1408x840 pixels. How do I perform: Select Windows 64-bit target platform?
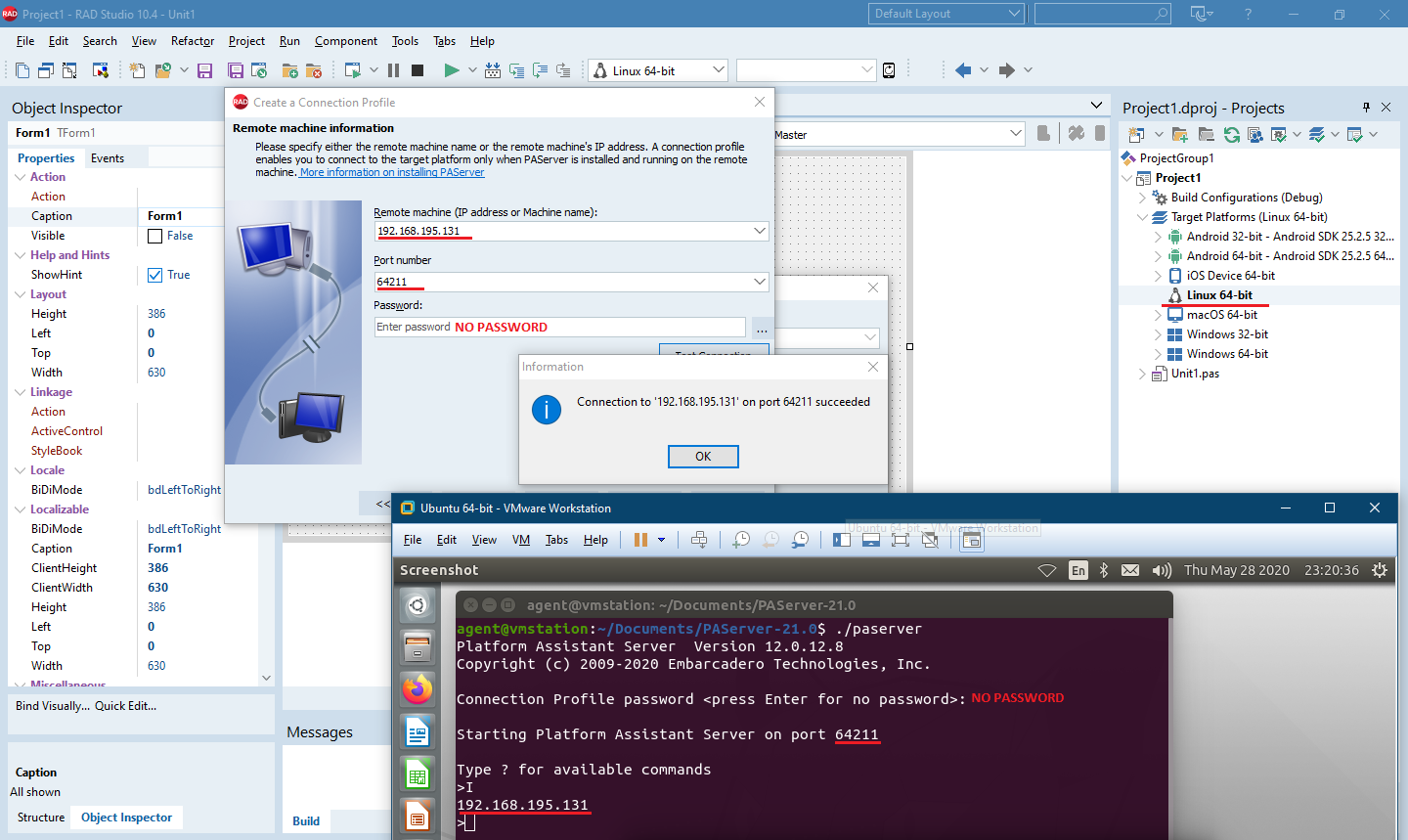1227,354
